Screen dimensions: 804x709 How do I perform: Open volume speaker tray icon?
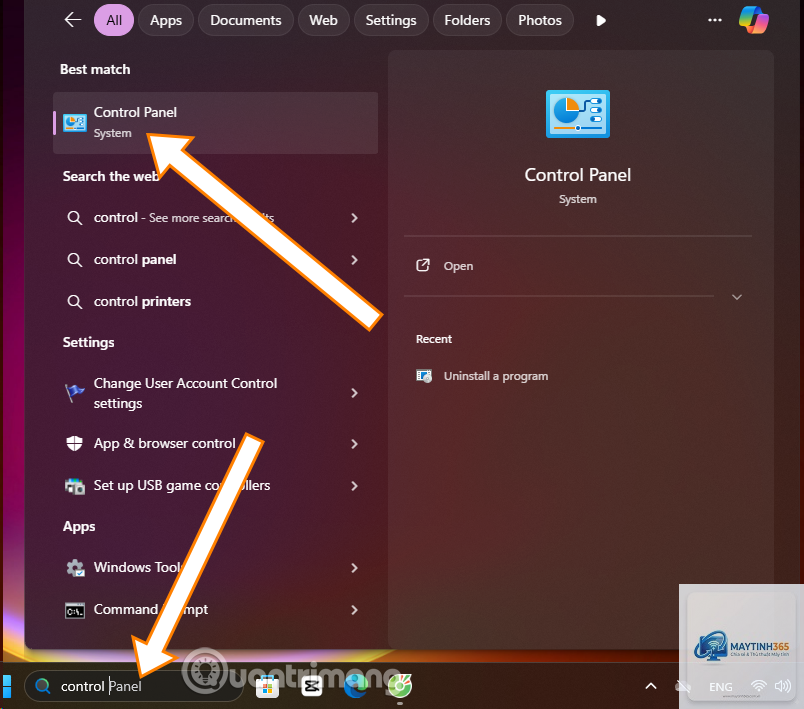coord(783,686)
